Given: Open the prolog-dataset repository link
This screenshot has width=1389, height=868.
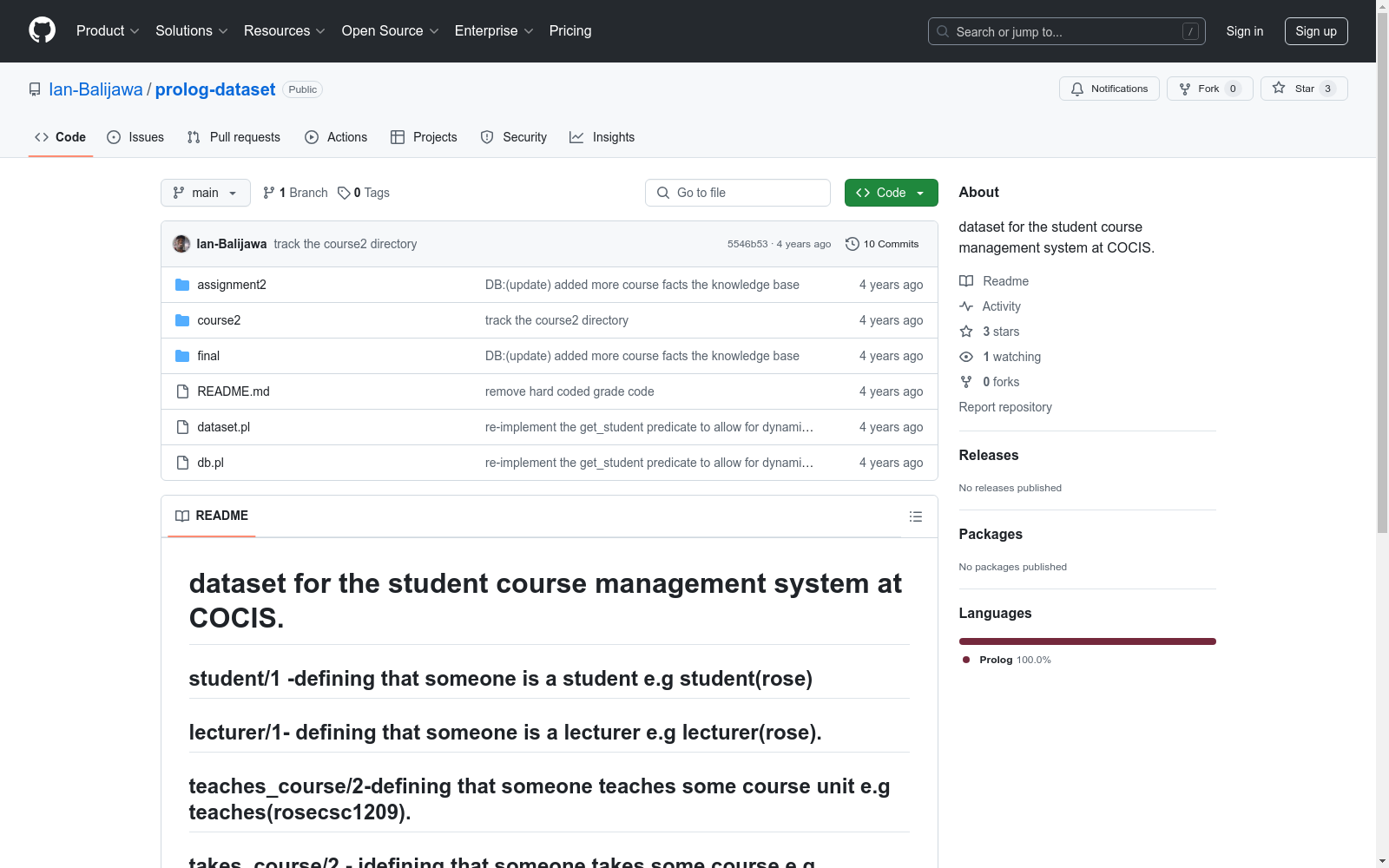Looking at the screenshot, I should (215, 89).
